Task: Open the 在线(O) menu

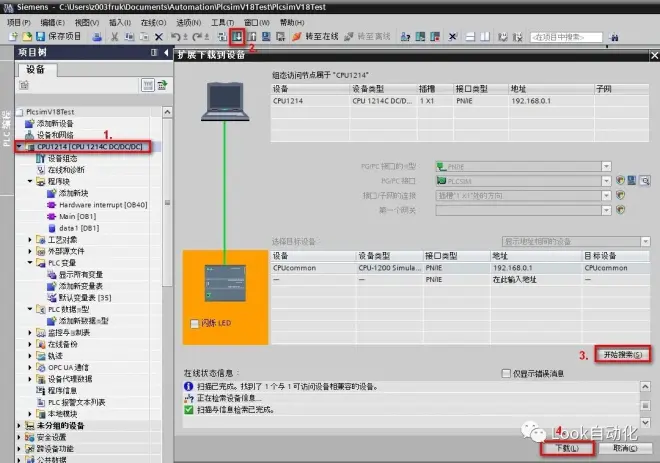Action: pos(153,22)
